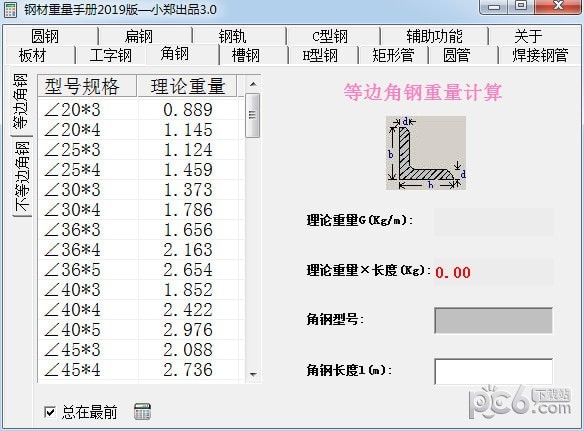Click the app icon in title bar

click(x=10, y=10)
